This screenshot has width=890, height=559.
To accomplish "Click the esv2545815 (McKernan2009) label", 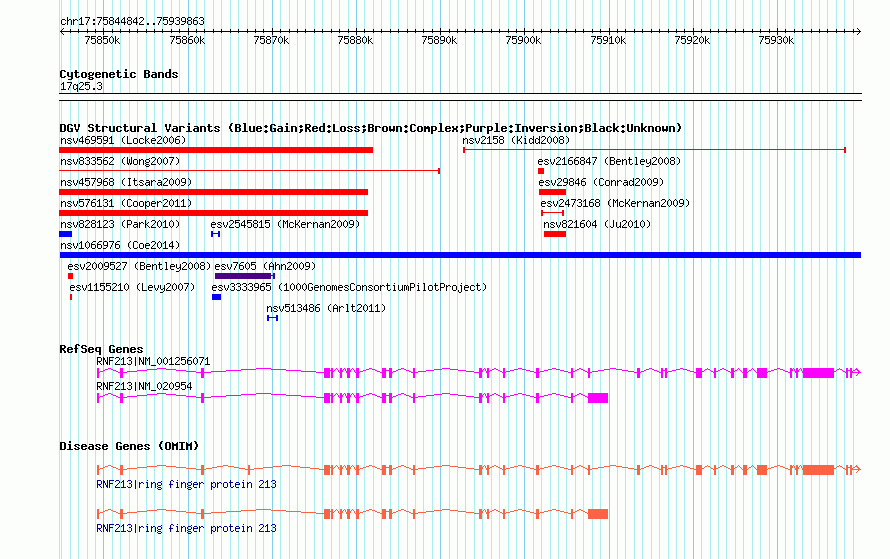I will (x=286, y=224).
